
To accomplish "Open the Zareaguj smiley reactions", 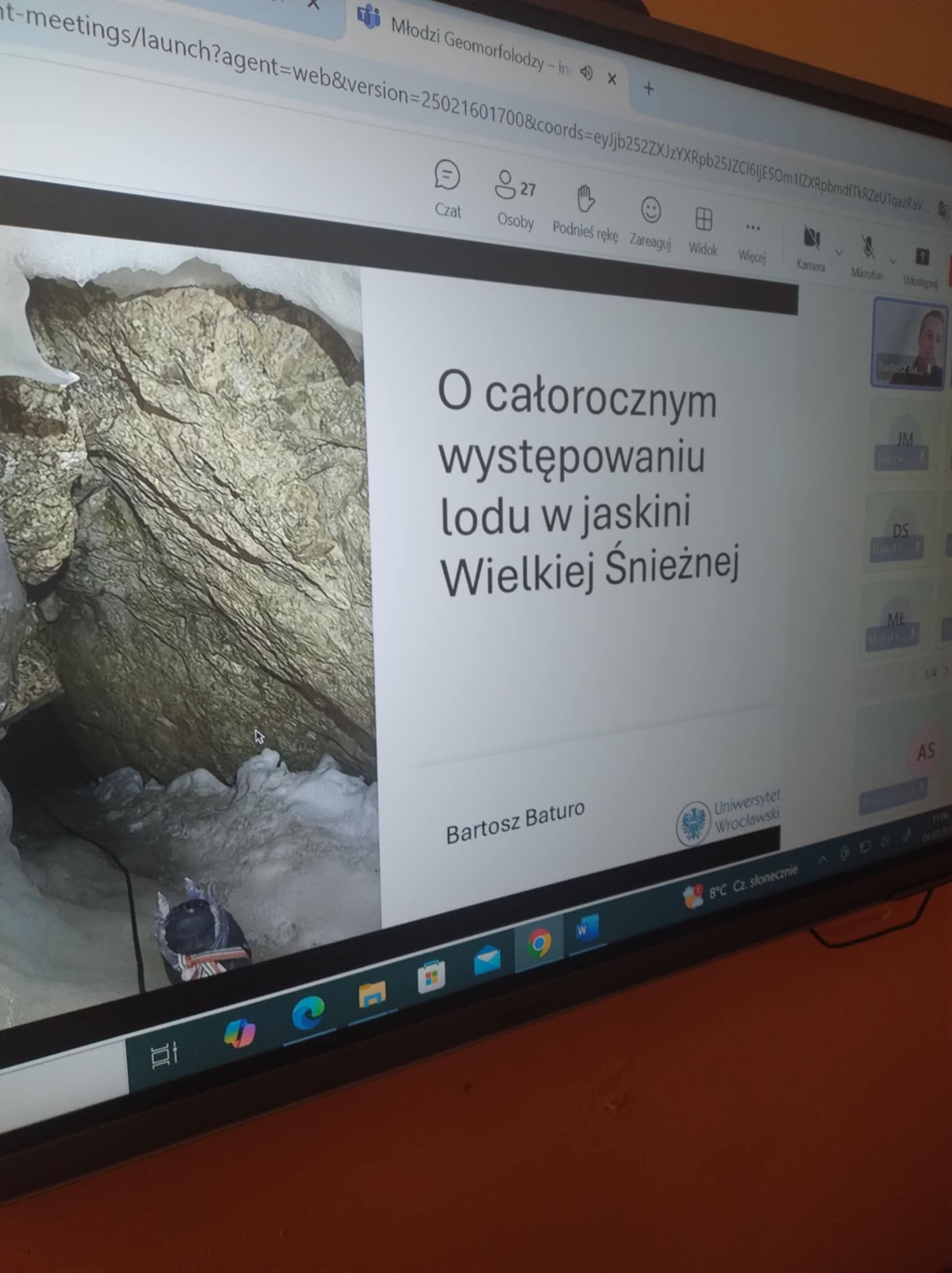I will (651, 210).
